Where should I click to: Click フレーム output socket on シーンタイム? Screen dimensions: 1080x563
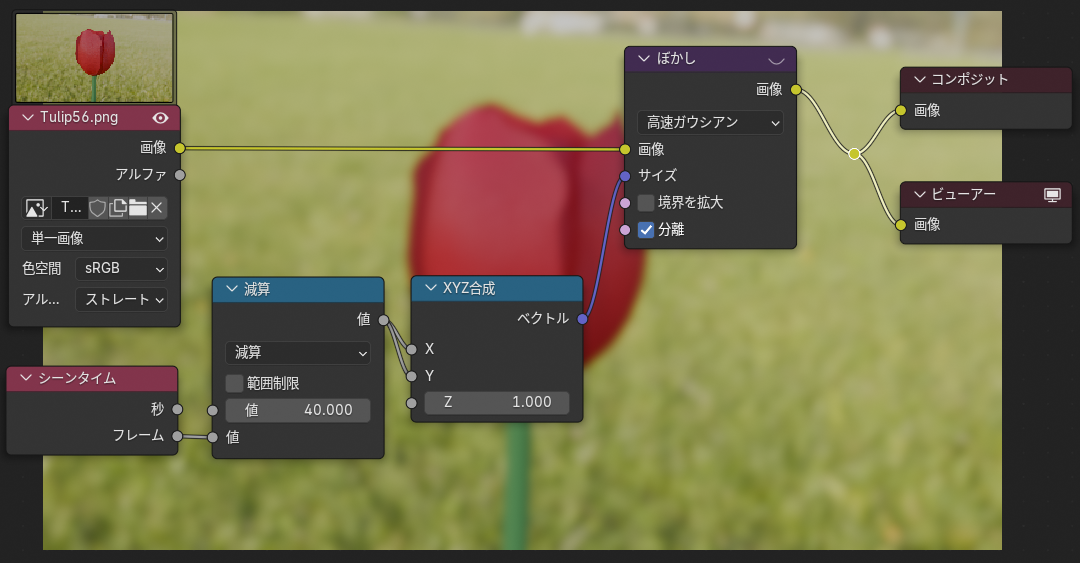177,436
